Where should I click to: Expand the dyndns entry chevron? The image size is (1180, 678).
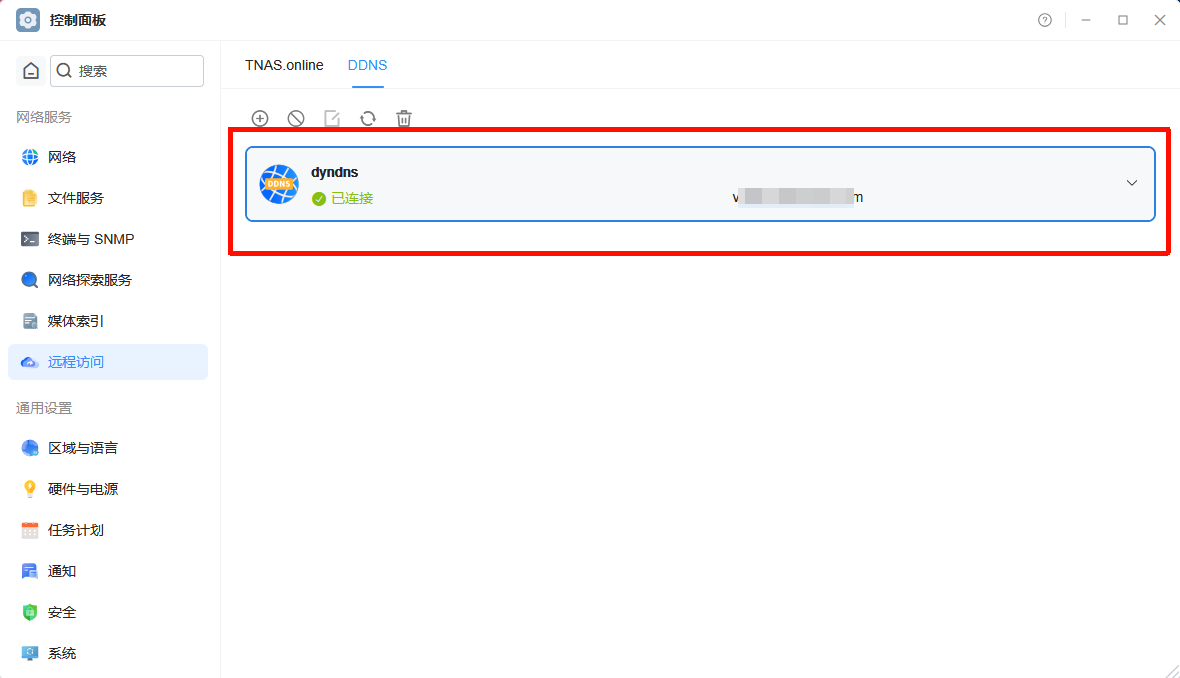click(1132, 183)
